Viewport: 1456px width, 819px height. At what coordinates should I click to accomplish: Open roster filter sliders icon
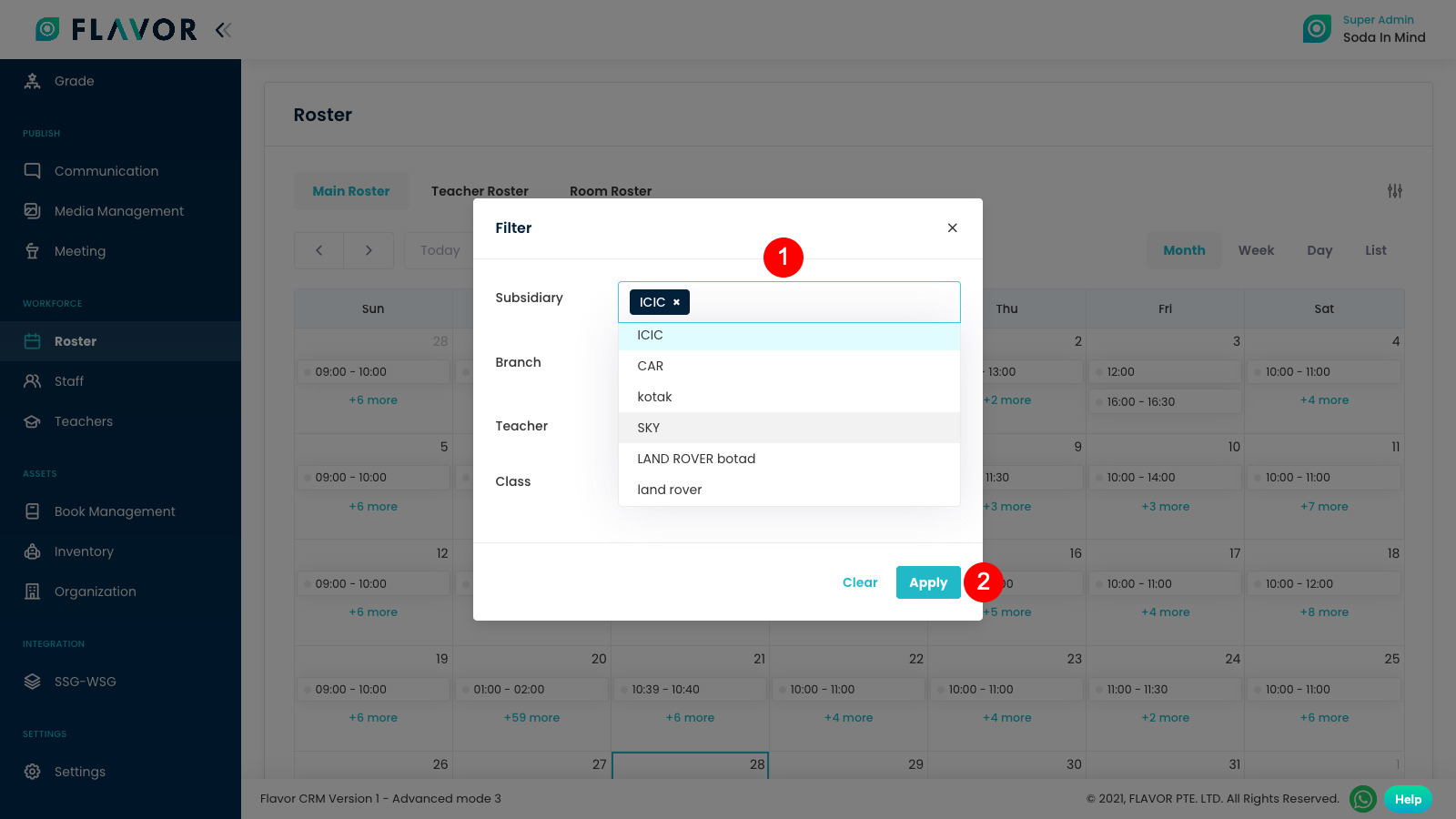[1394, 191]
